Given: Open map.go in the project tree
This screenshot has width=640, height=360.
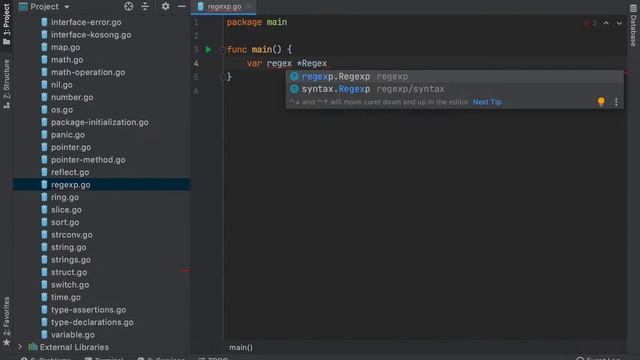Looking at the screenshot, I should click(65, 47).
